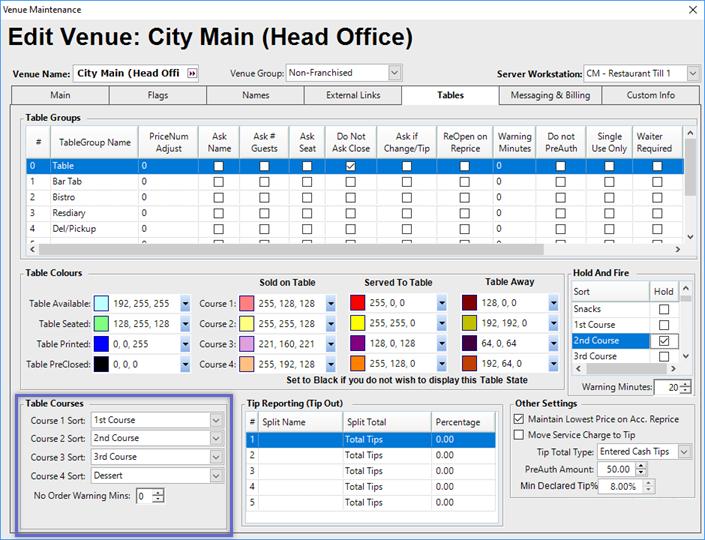Enable Ask Name checkbox for Table row
The width and height of the screenshot is (705, 540).
pyautogui.click(x=219, y=166)
